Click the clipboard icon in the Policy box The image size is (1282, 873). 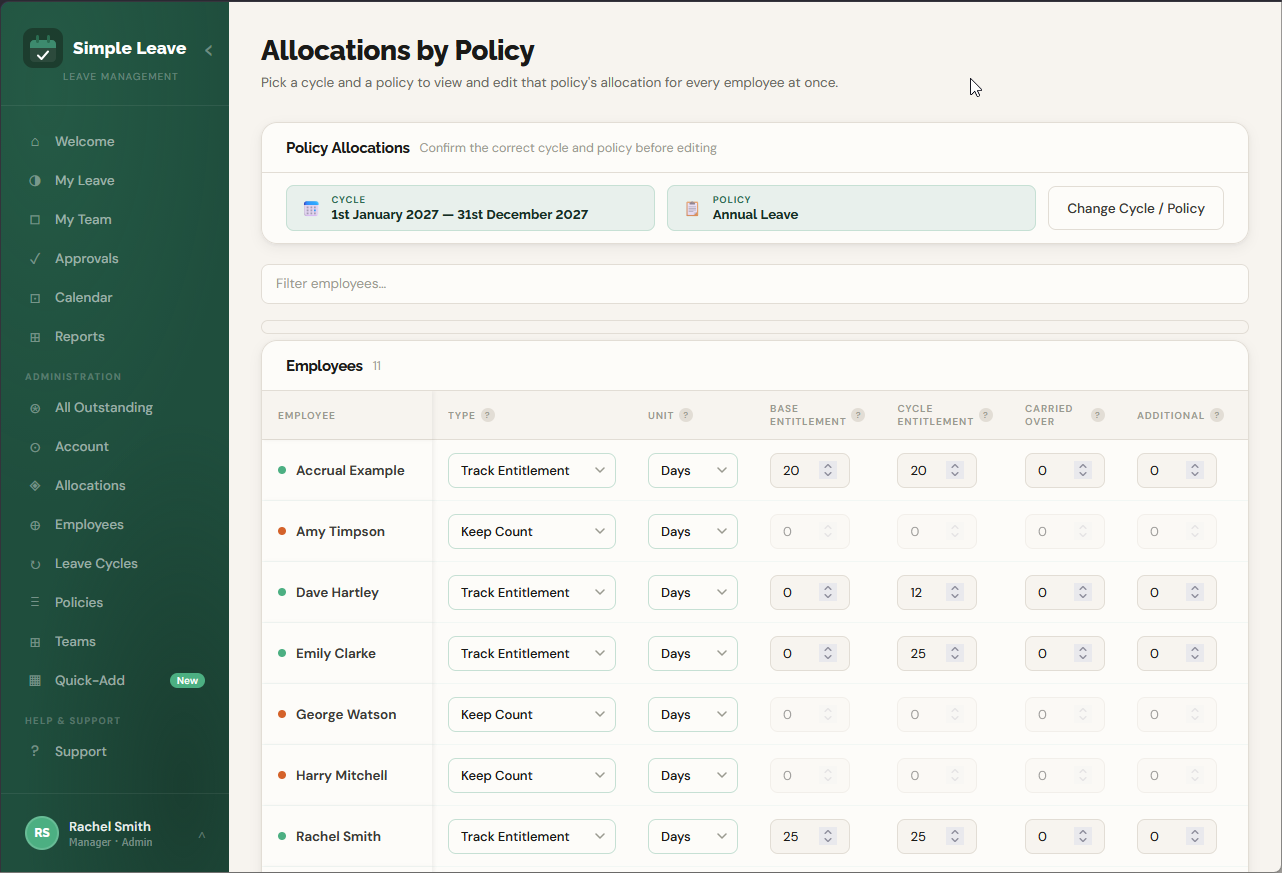692,208
